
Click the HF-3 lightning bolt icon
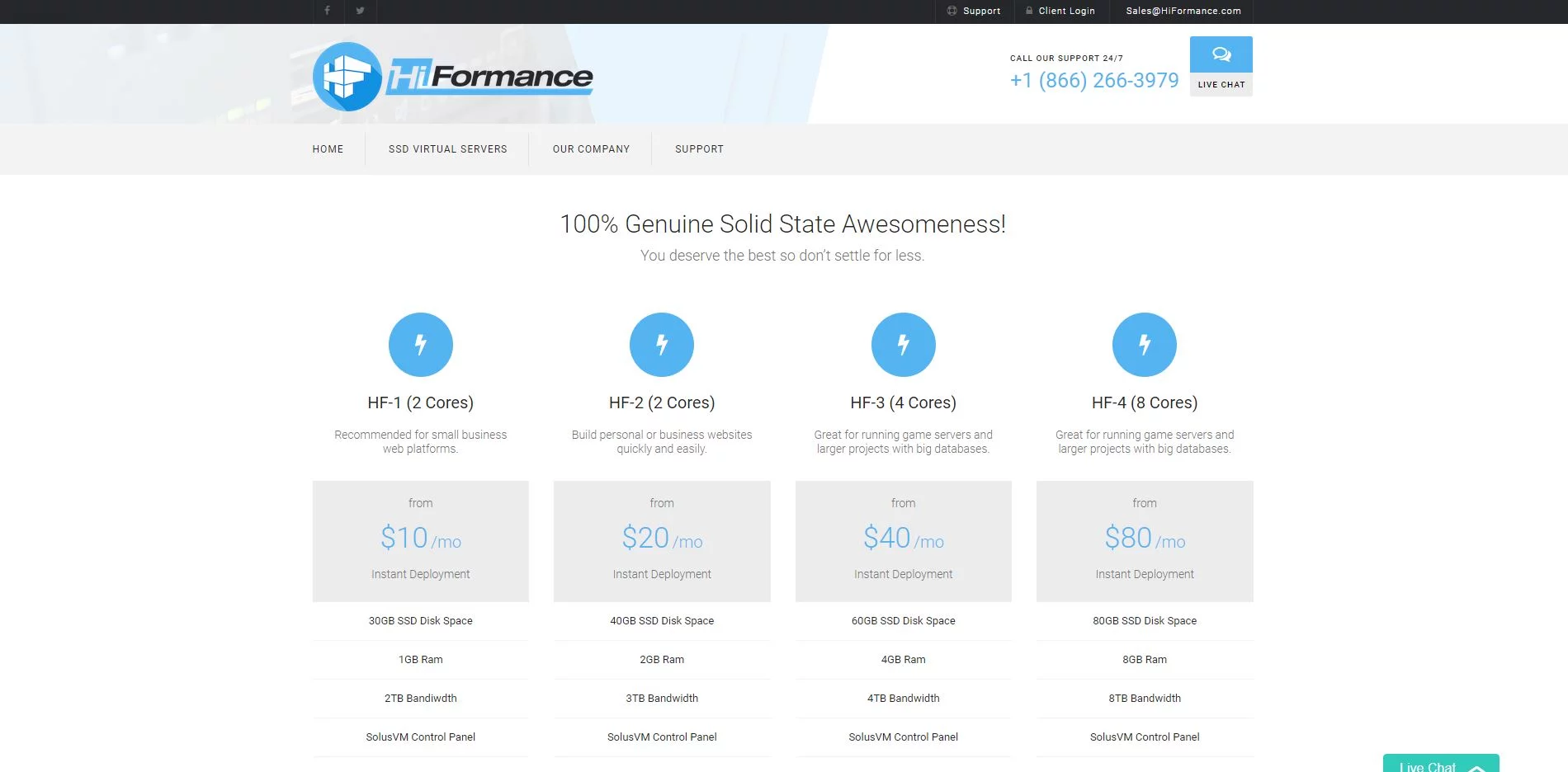pyautogui.click(x=904, y=345)
